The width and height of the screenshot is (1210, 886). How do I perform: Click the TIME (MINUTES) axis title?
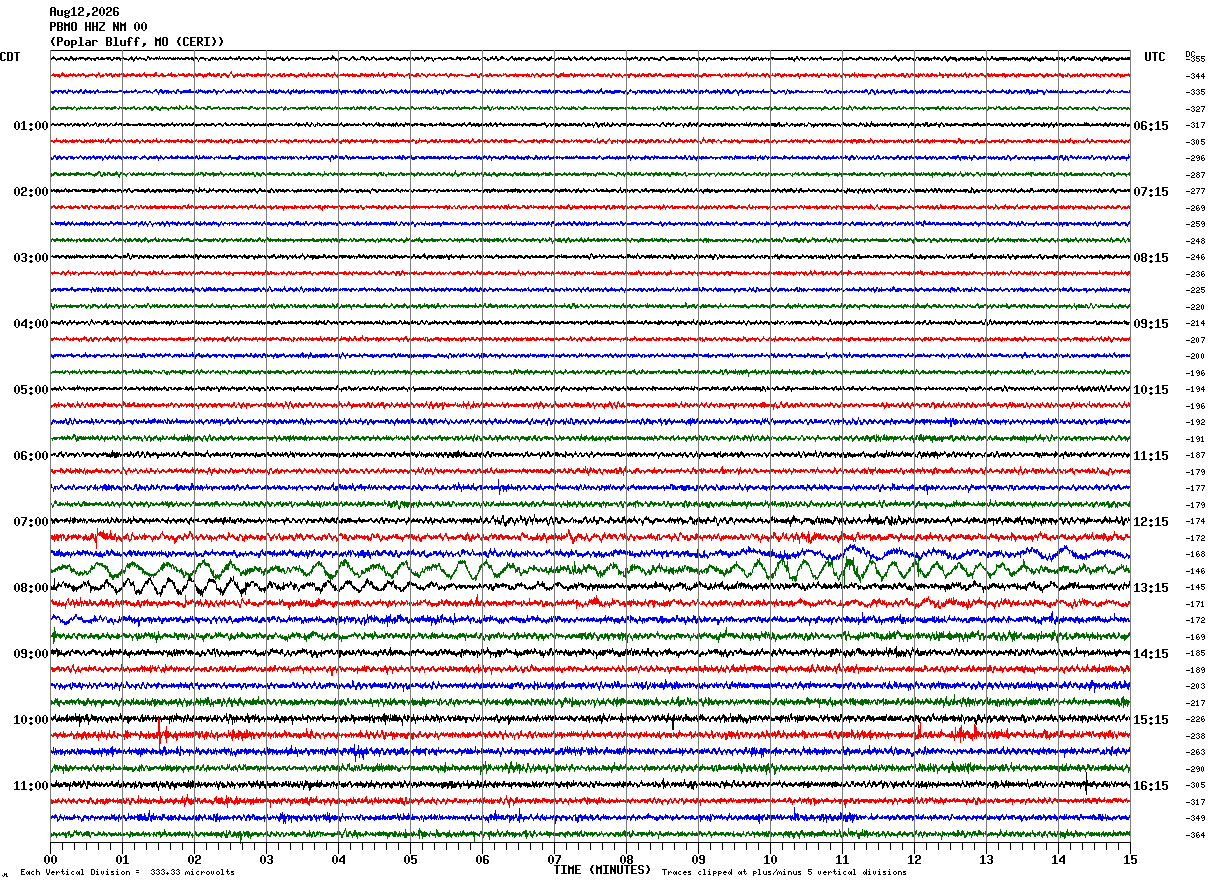pos(602,870)
